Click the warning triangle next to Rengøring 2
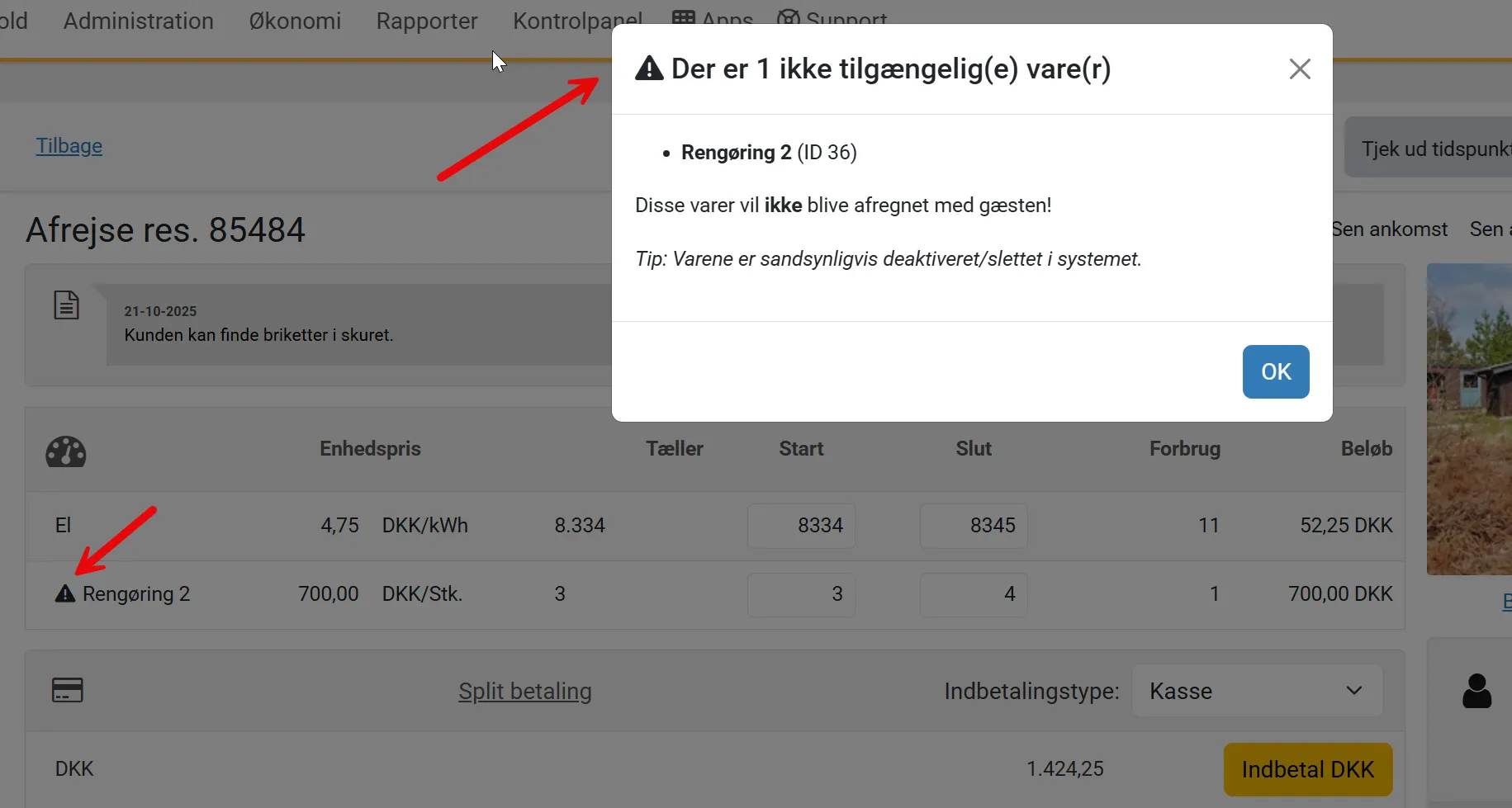 pos(64,593)
